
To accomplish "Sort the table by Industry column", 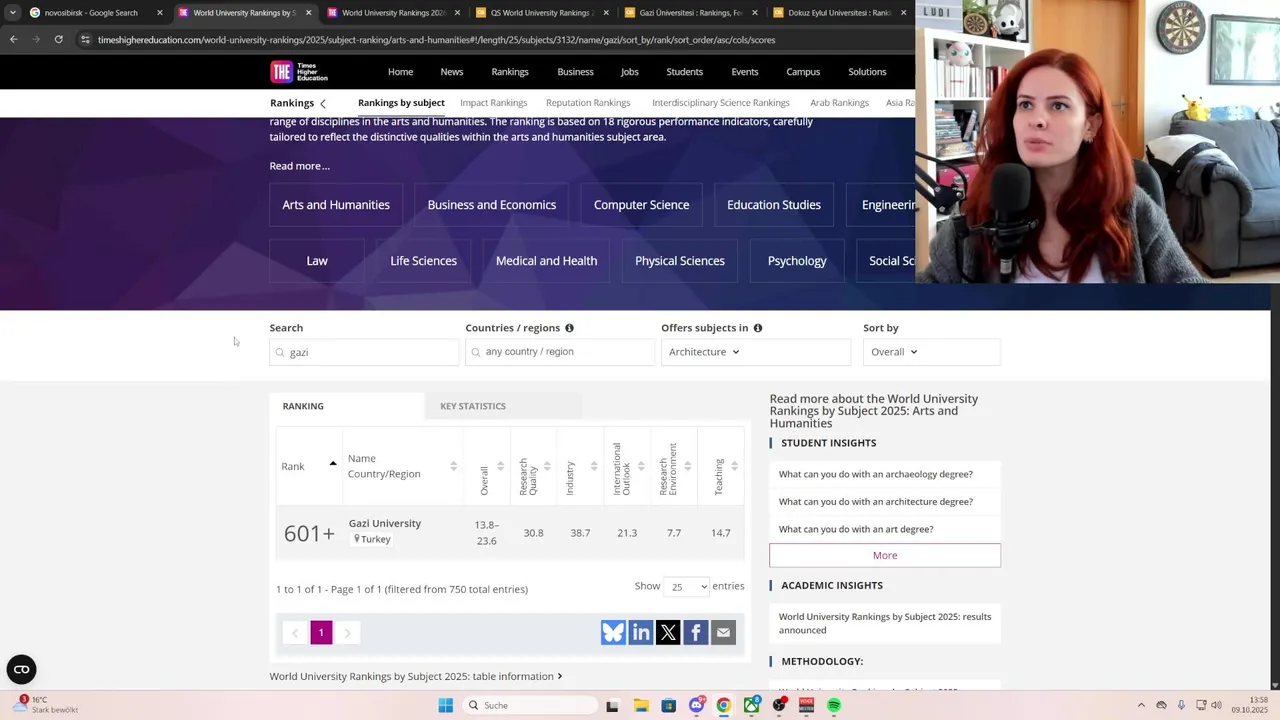I will 580,466.
